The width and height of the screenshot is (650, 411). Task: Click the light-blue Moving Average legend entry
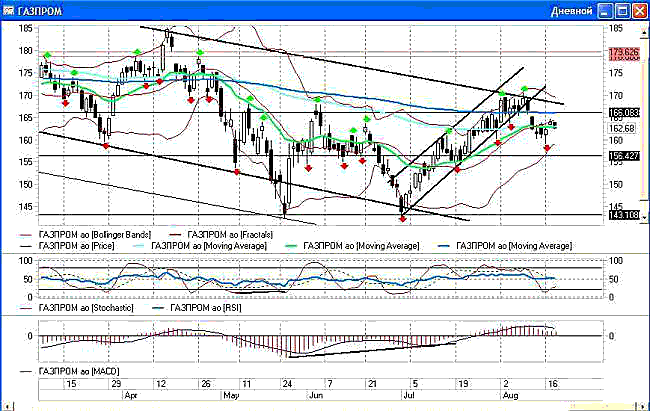point(200,246)
